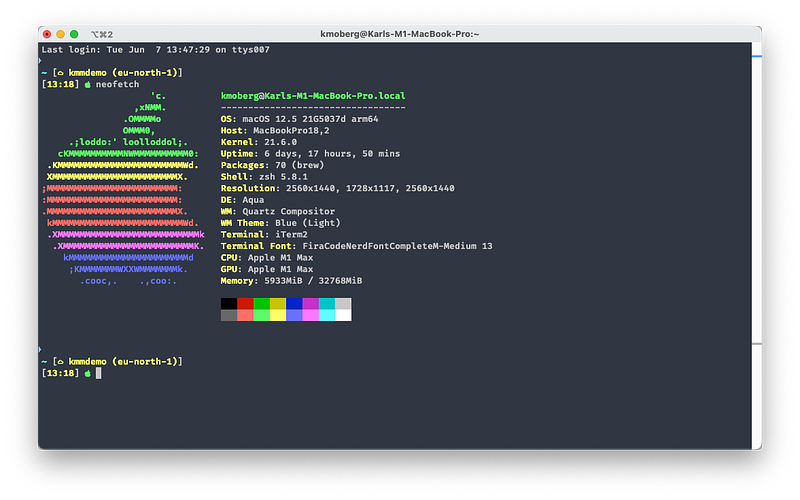Screen dimensions: 800x500
Task: Click the blue prompt mark below color palette
Action: [40, 350]
